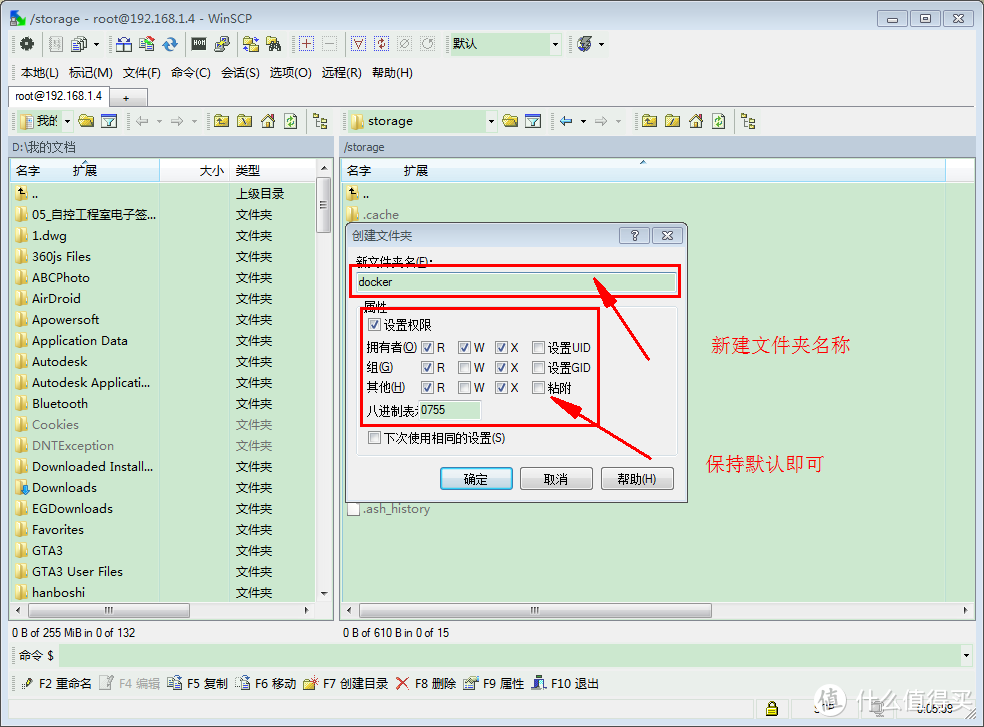Click F8 删除 button
Viewport: 984px width, 727px height.
(x=426, y=683)
